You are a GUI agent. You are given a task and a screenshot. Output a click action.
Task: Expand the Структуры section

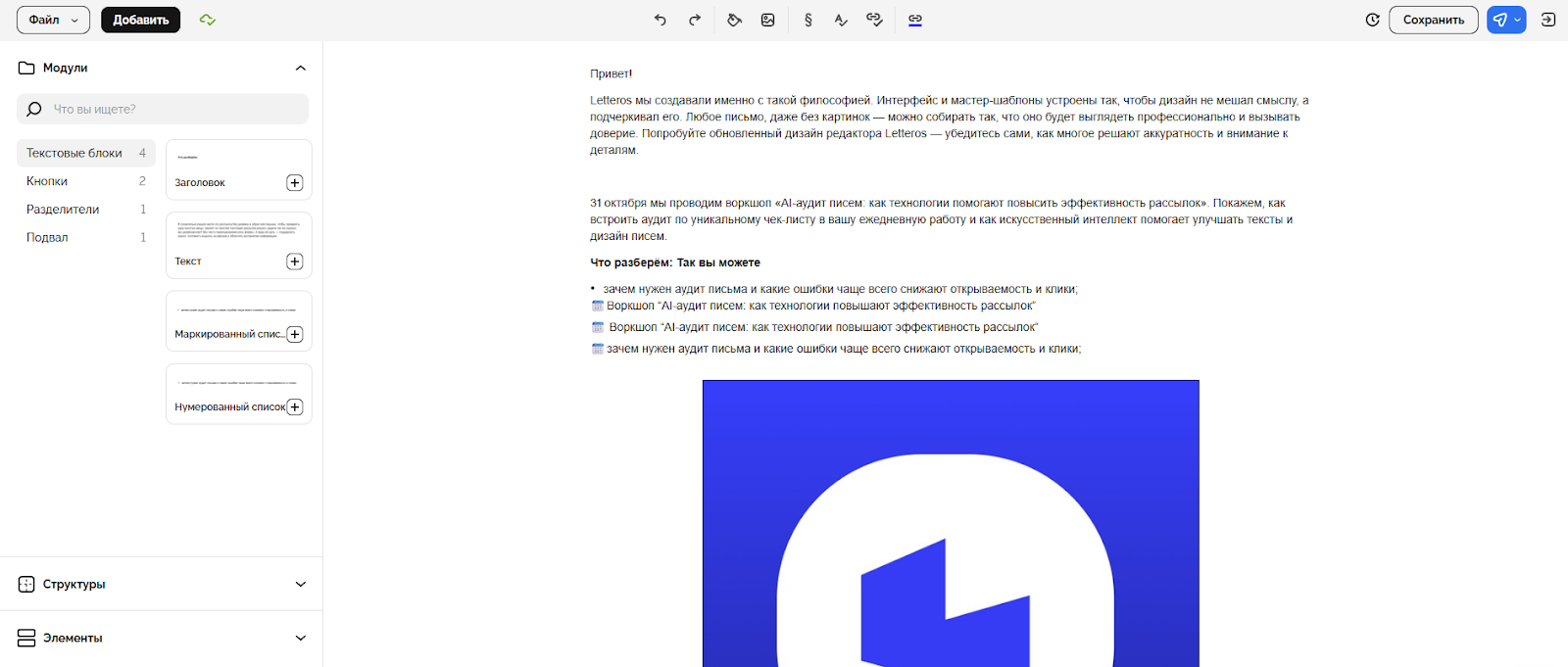[300, 584]
